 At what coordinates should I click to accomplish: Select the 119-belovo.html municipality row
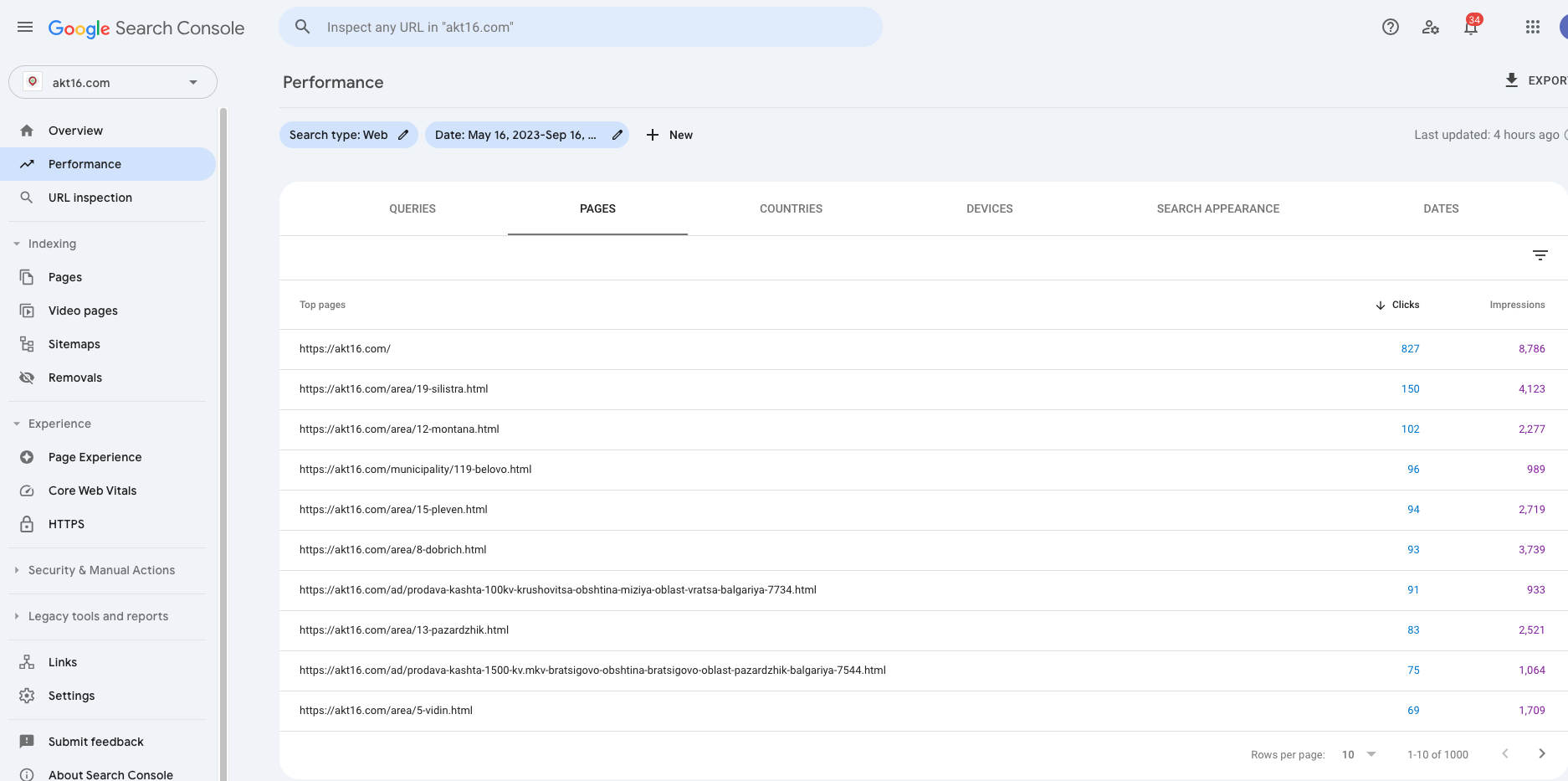(x=924, y=470)
